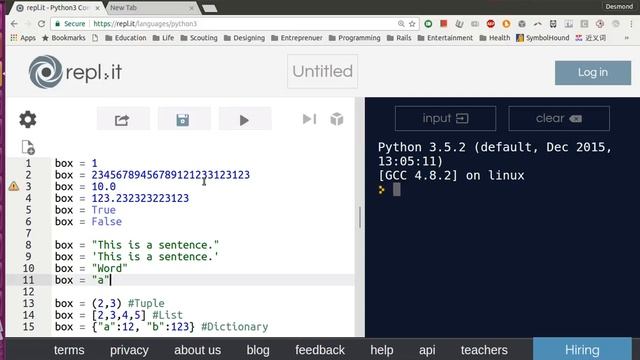640x360 pixels.
Task: Click the browser address bar URL
Action: coord(145,24)
